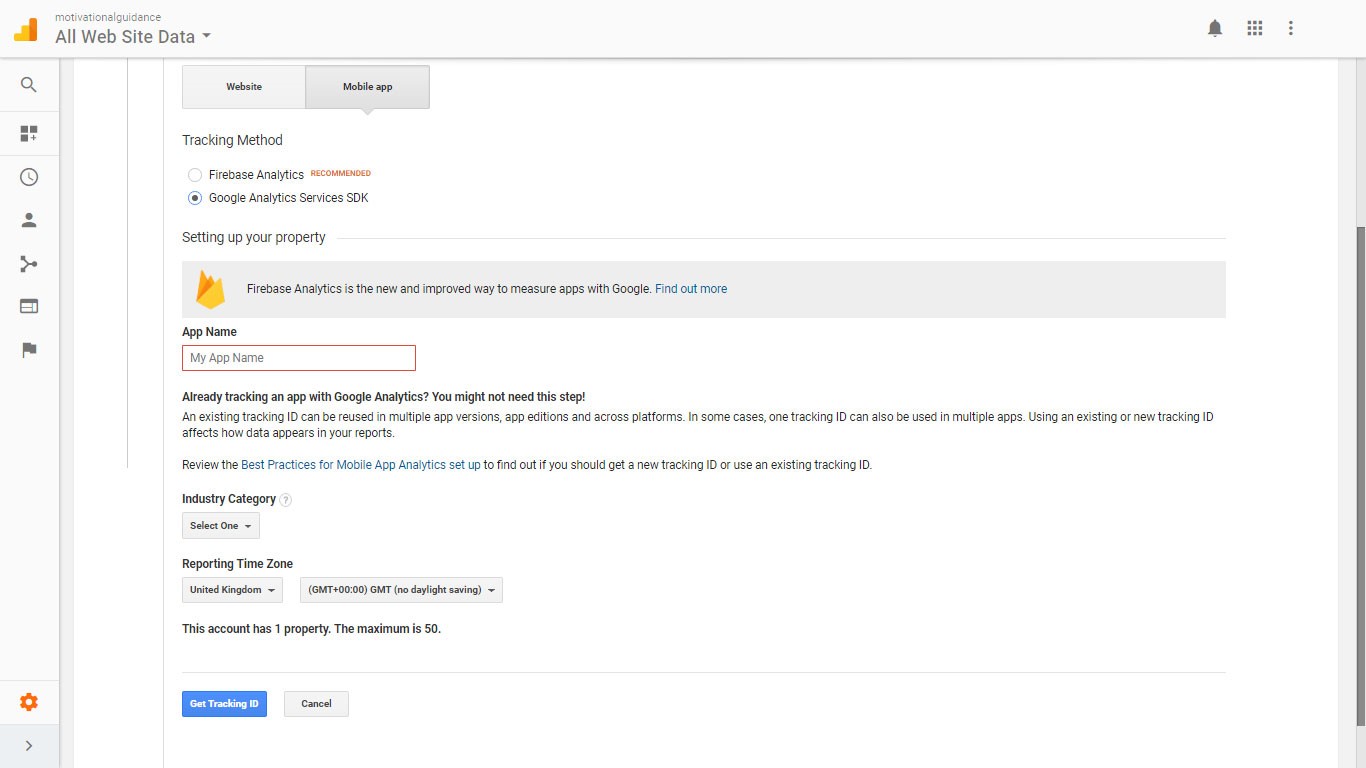Open Admin gear icon
Viewport: 1366px width, 768px height.
click(29, 702)
